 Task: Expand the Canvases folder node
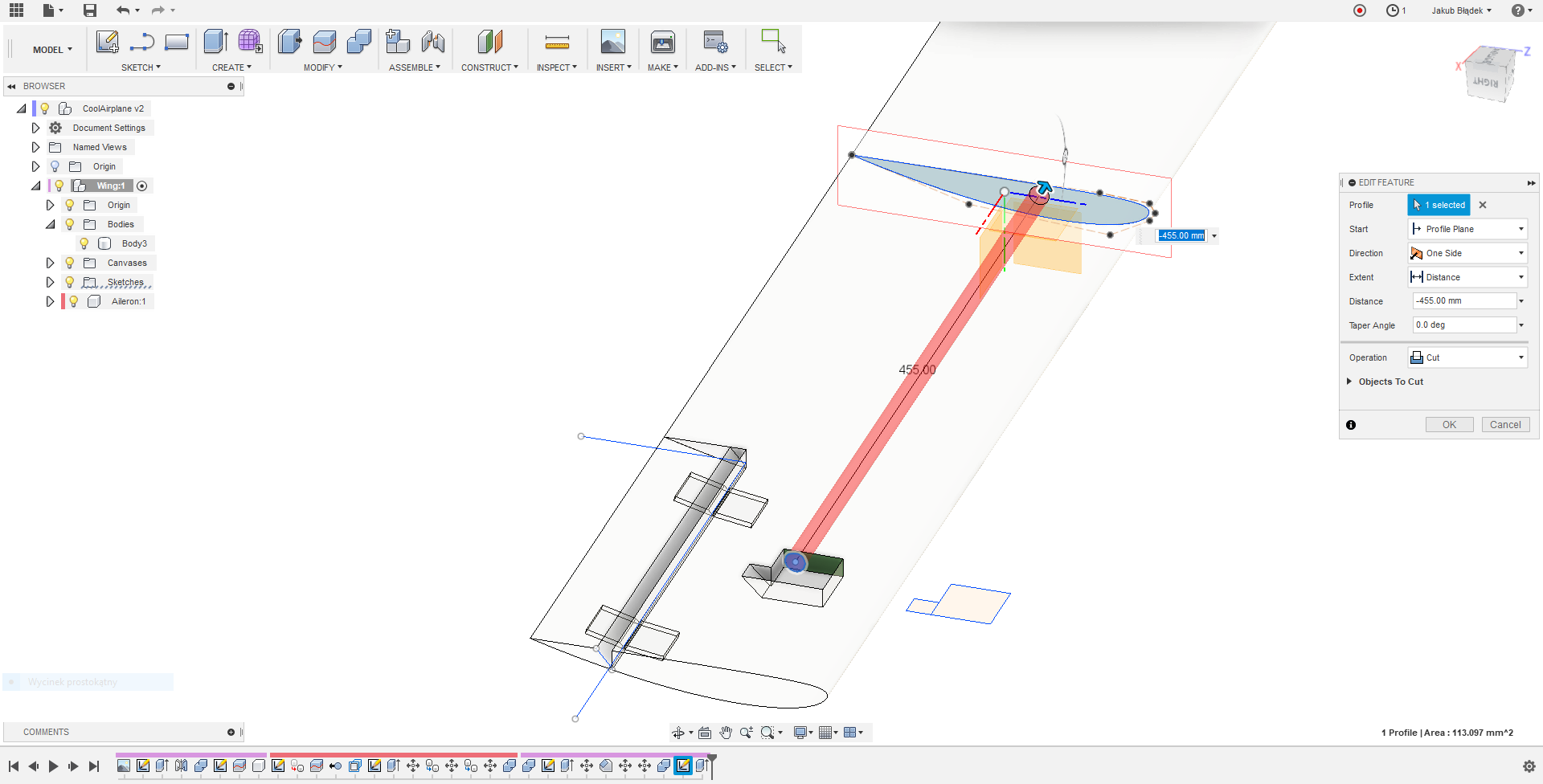(50, 263)
